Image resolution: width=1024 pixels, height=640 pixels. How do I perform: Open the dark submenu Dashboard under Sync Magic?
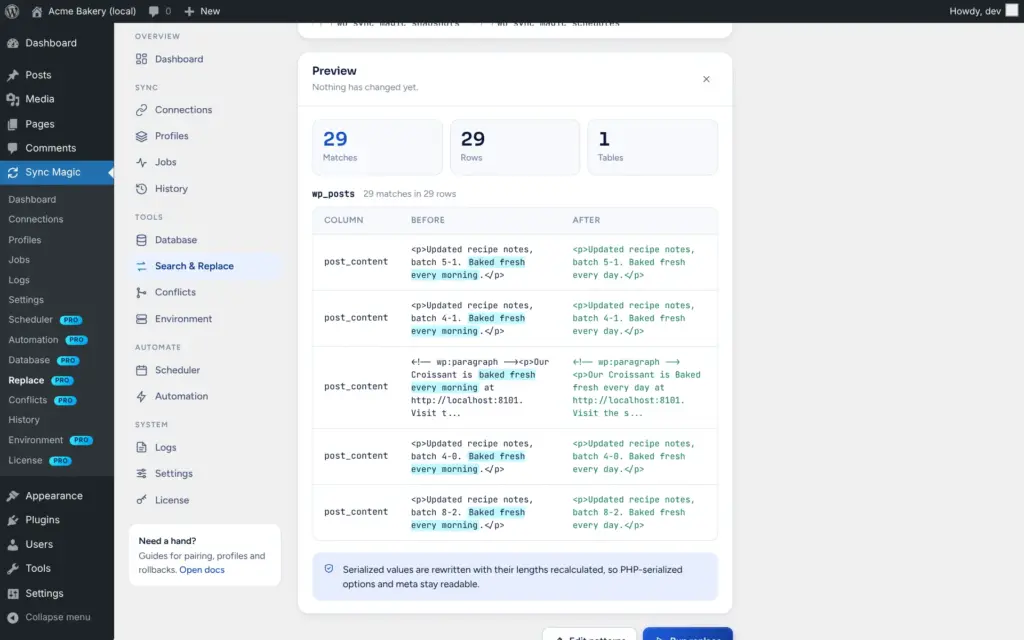[32, 199]
